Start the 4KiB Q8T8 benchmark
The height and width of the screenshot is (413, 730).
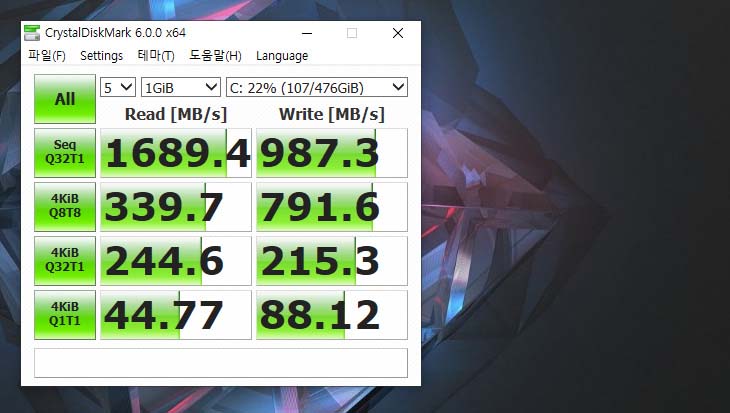point(65,207)
